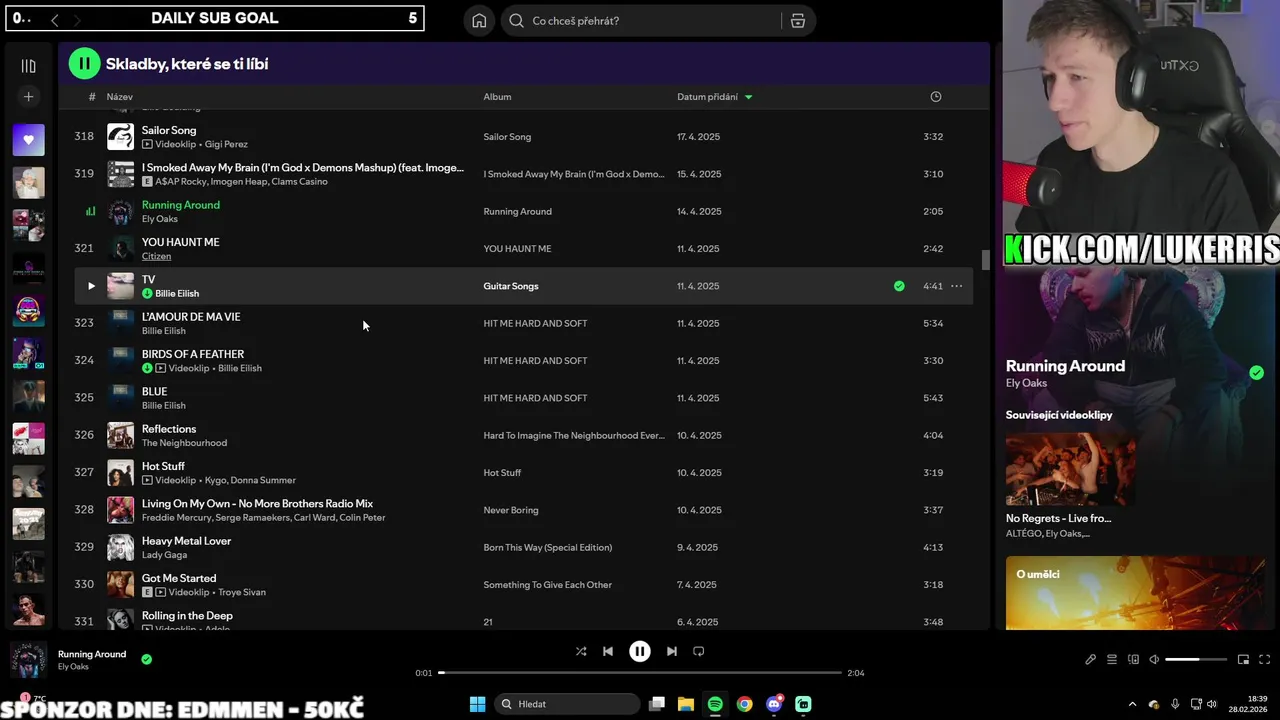Screen dimensions: 1280x720
Task: Select the Sailor Song track title
Action: click(169, 130)
